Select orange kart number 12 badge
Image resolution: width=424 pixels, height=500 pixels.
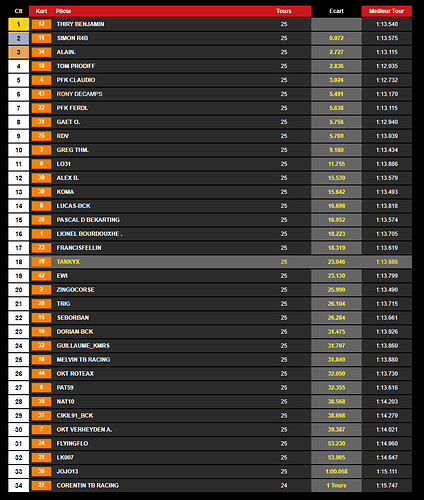41,24
